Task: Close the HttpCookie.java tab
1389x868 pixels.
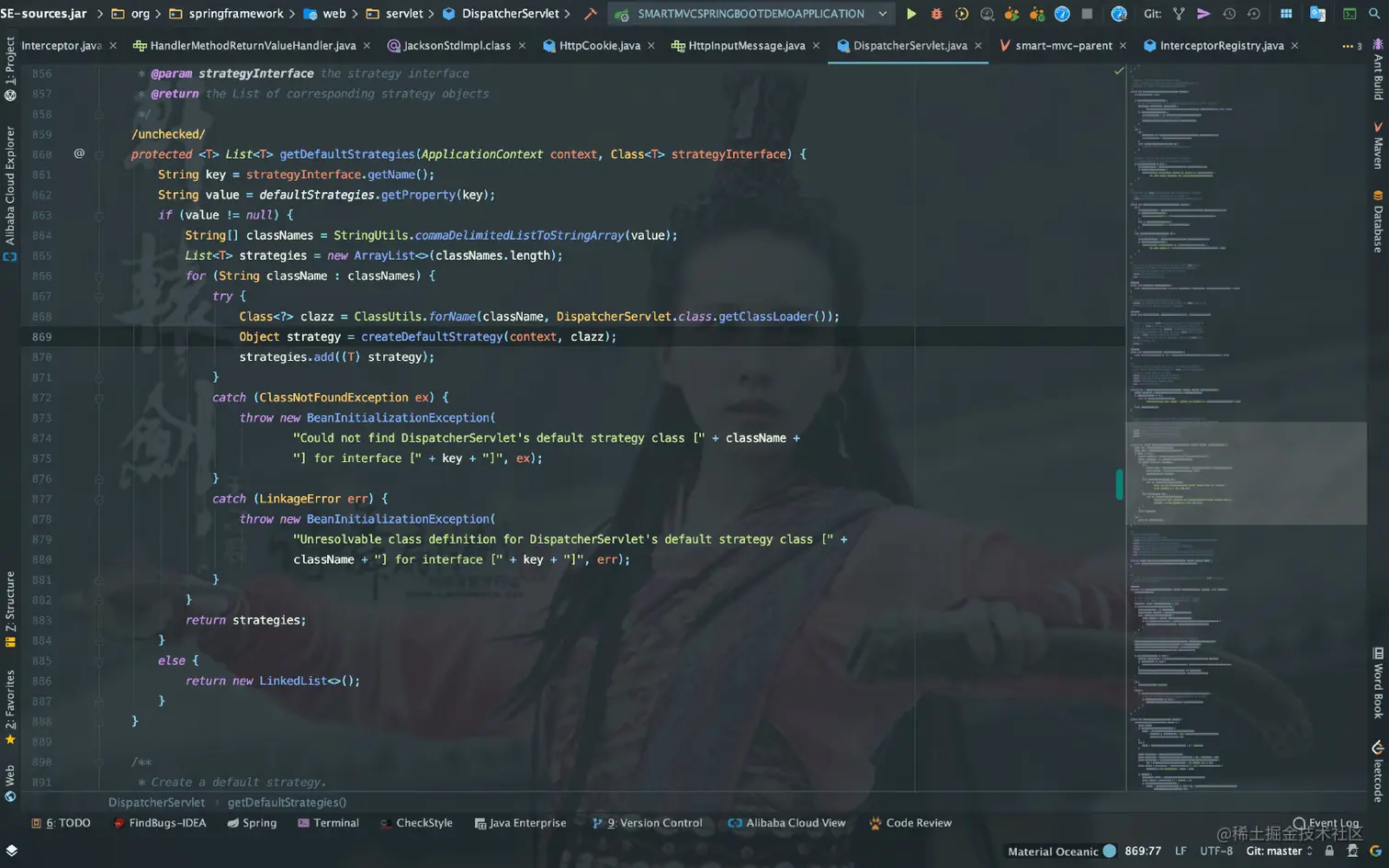Action: pos(651,46)
